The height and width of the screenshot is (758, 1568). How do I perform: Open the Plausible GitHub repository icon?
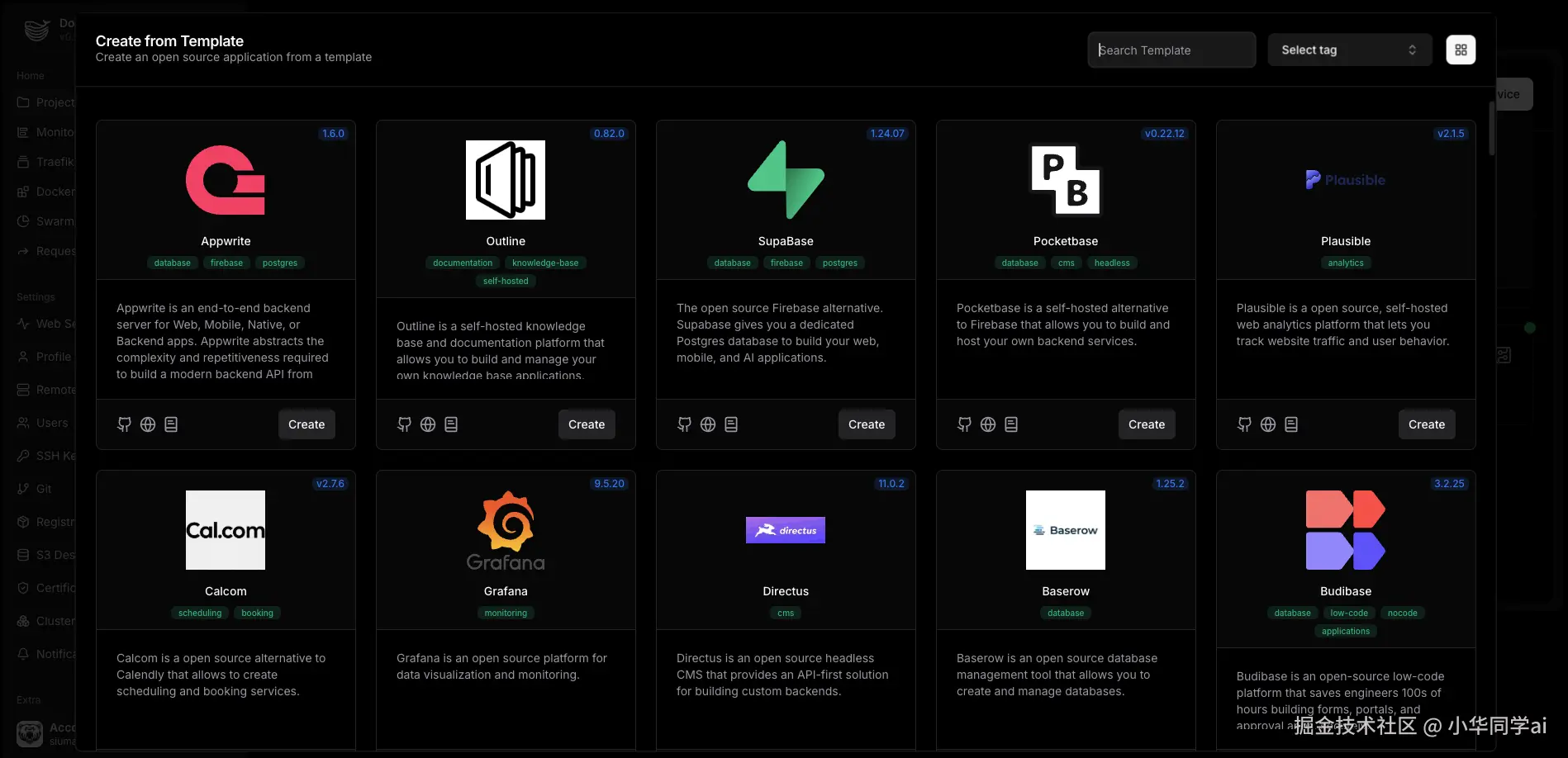[x=1244, y=424]
